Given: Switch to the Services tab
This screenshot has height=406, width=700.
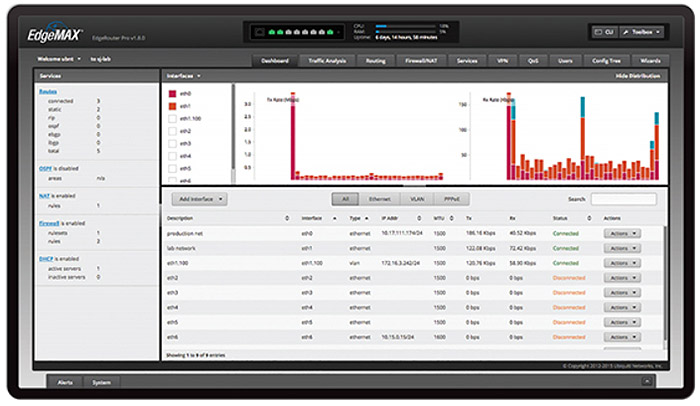Looking at the screenshot, I should click(467, 61).
